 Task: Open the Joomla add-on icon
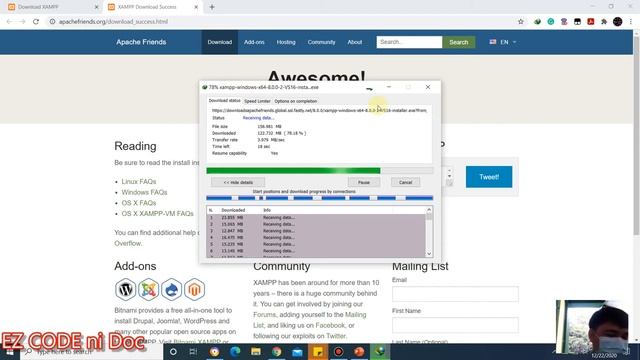[148, 289]
